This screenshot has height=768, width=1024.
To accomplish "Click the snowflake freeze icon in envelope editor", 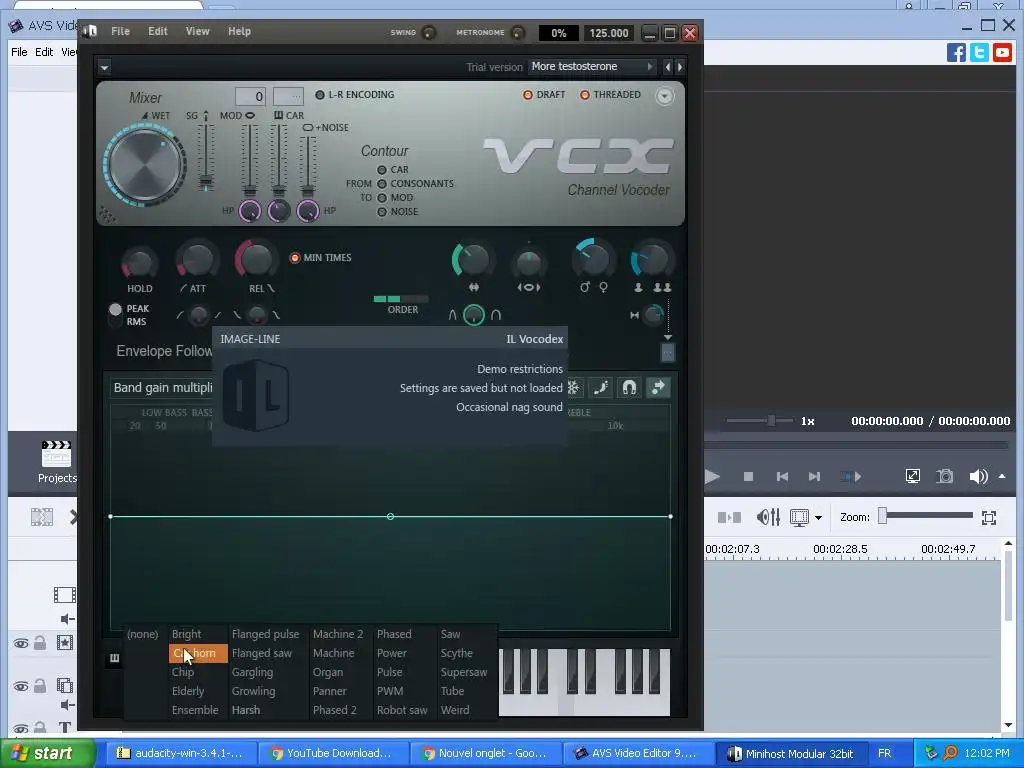I will point(573,388).
